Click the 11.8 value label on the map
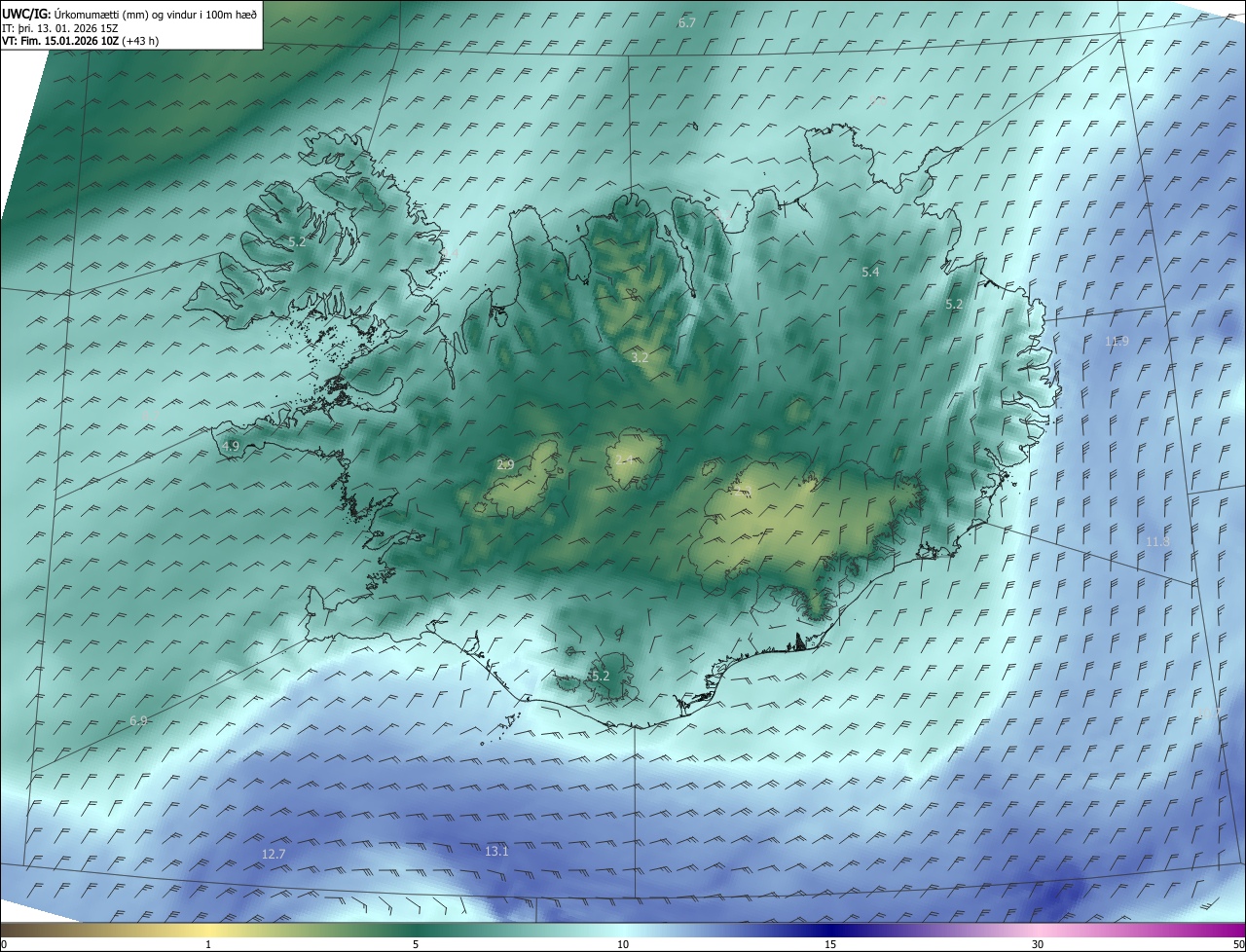Viewport: 1246px width, 952px height. (1157, 541)
